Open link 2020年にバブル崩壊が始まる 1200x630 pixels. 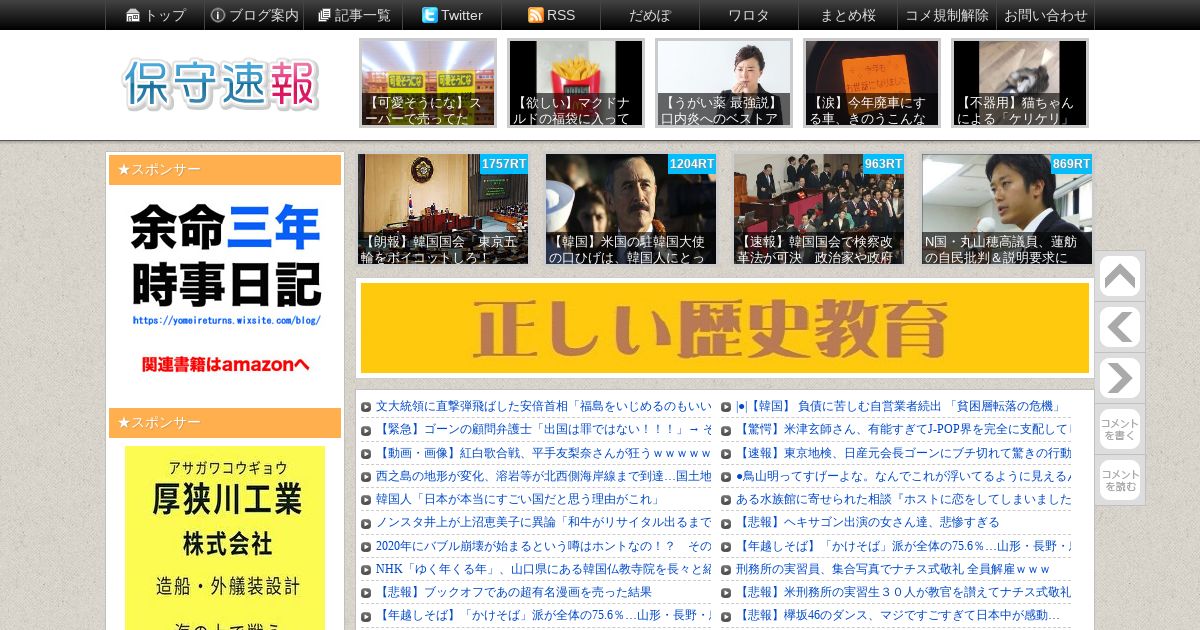(543, 546)
